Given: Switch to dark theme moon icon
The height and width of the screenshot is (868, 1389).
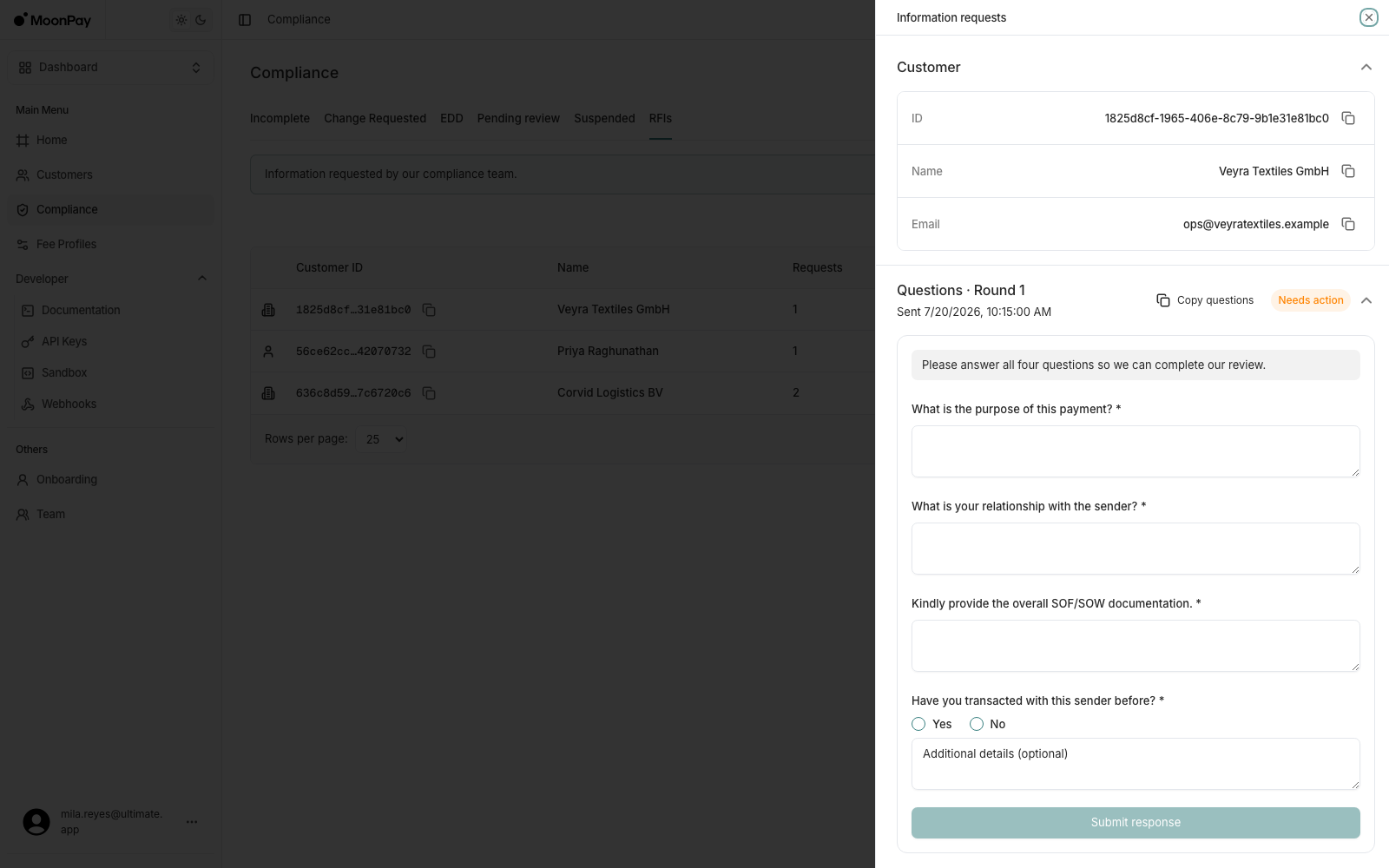Looking at the screenshot, I should pyautogui.click(x=201, y=20).
